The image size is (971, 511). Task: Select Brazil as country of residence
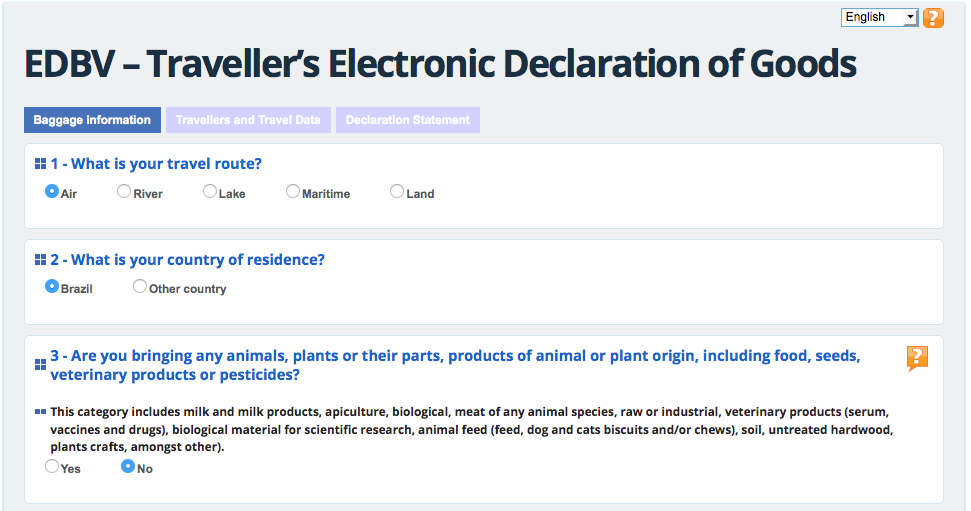(52, 286)
